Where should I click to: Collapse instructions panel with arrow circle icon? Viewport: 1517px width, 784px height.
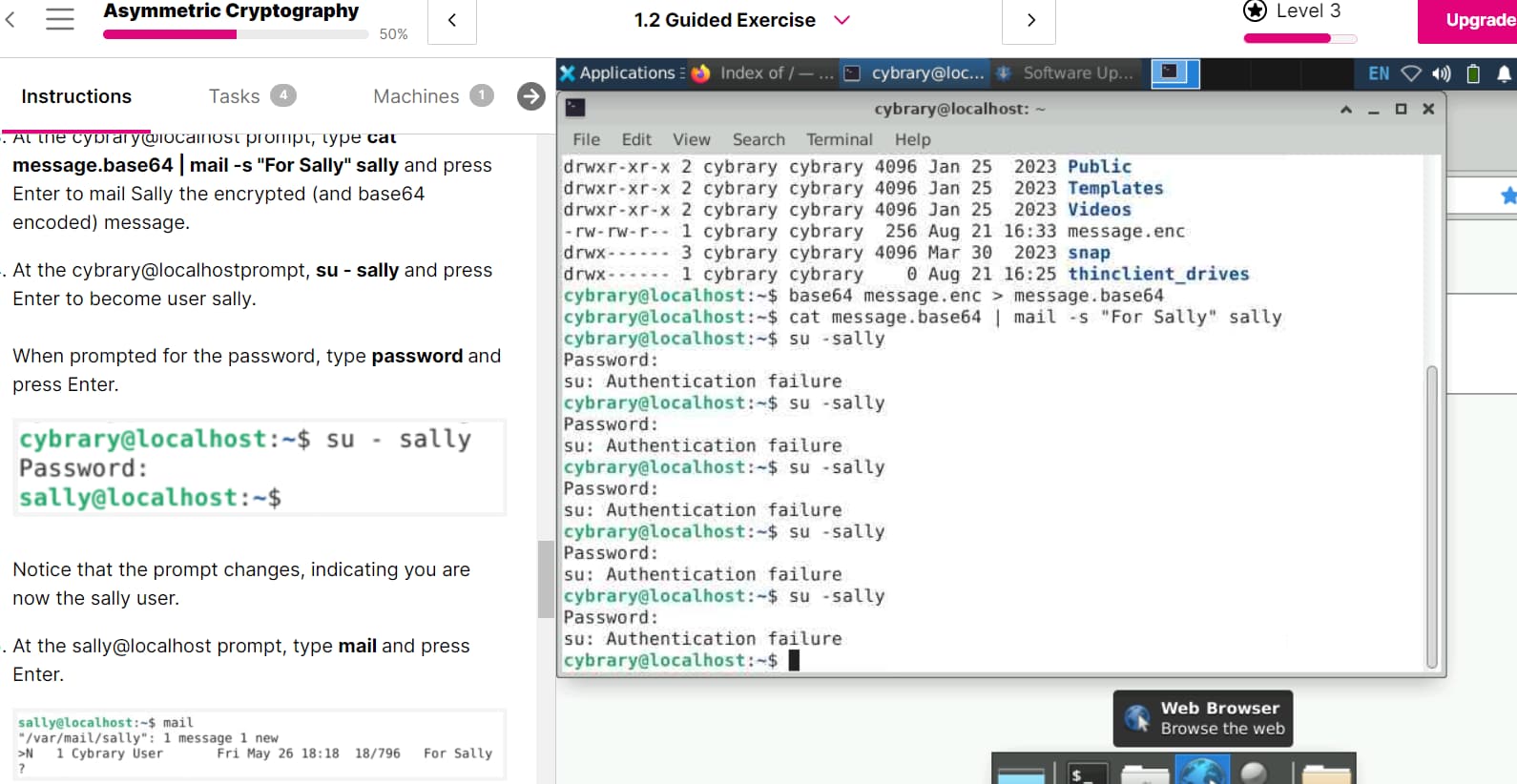pyautogui.click(x=530, y=96)
